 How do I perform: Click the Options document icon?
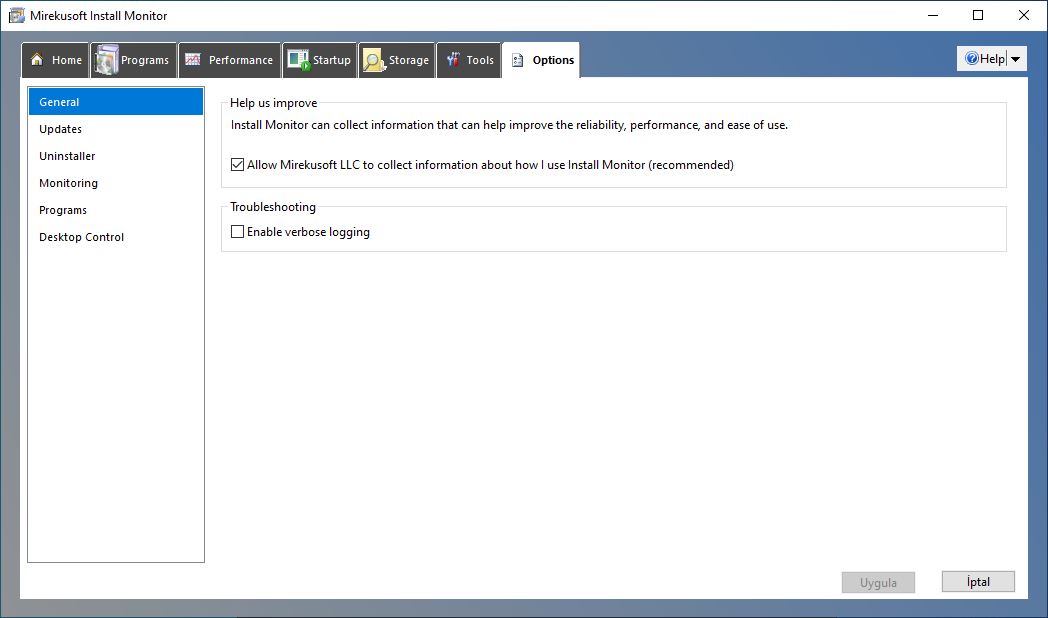[x=517, y=60]
